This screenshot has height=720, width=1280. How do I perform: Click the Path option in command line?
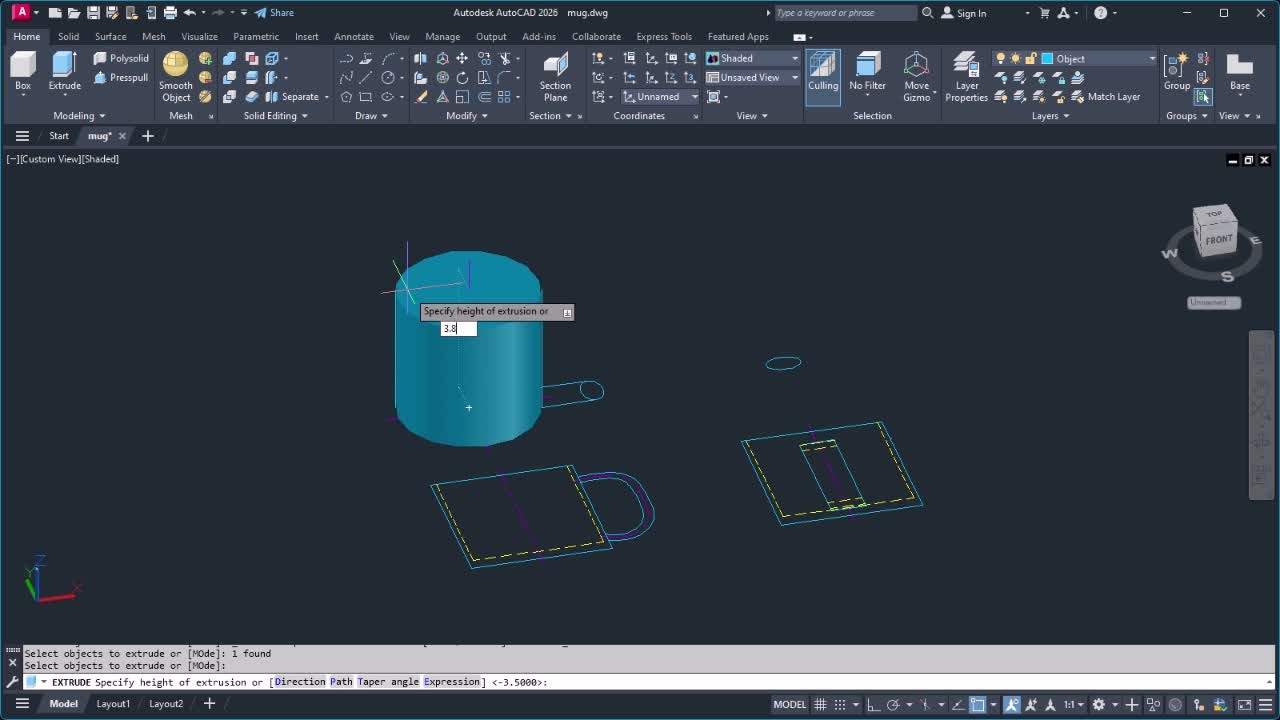tap(341, 682)
